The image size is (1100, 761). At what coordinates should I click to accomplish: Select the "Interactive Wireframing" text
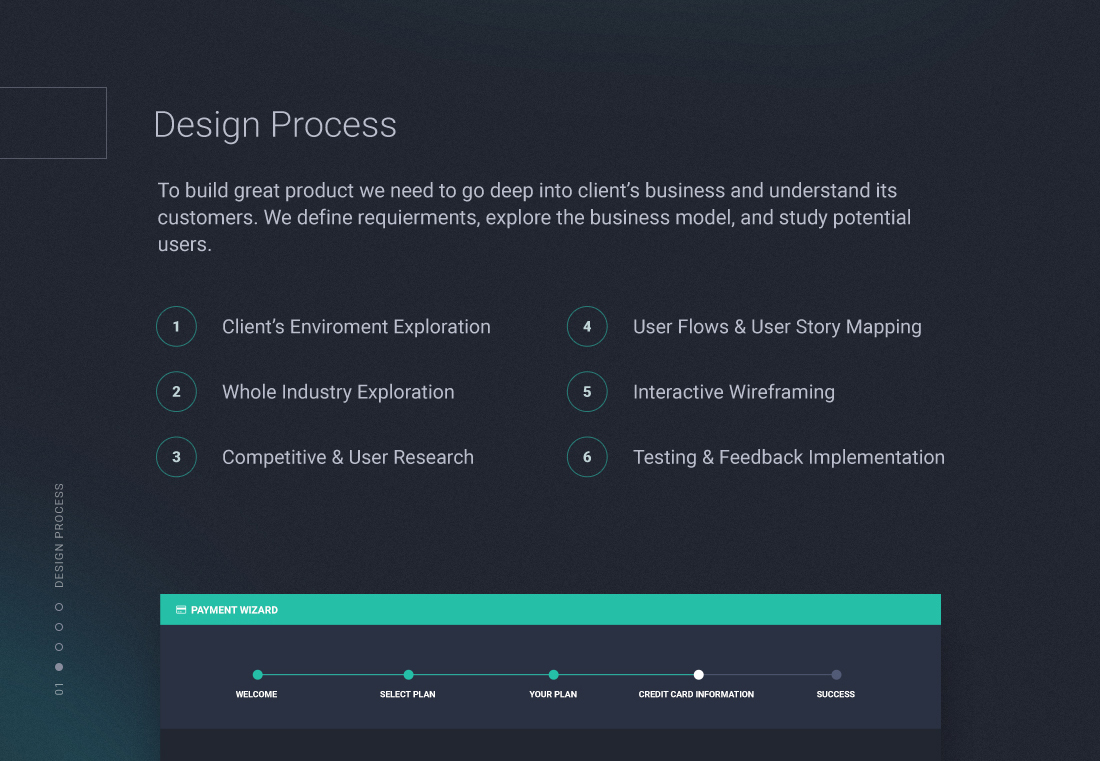734,392
